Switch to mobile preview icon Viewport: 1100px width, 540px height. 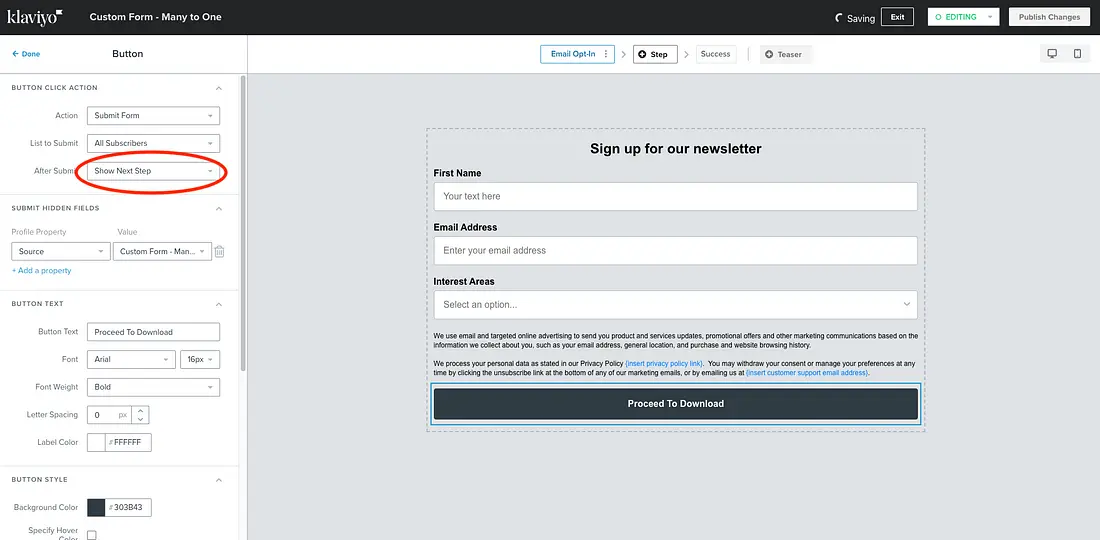[1077, 54]
